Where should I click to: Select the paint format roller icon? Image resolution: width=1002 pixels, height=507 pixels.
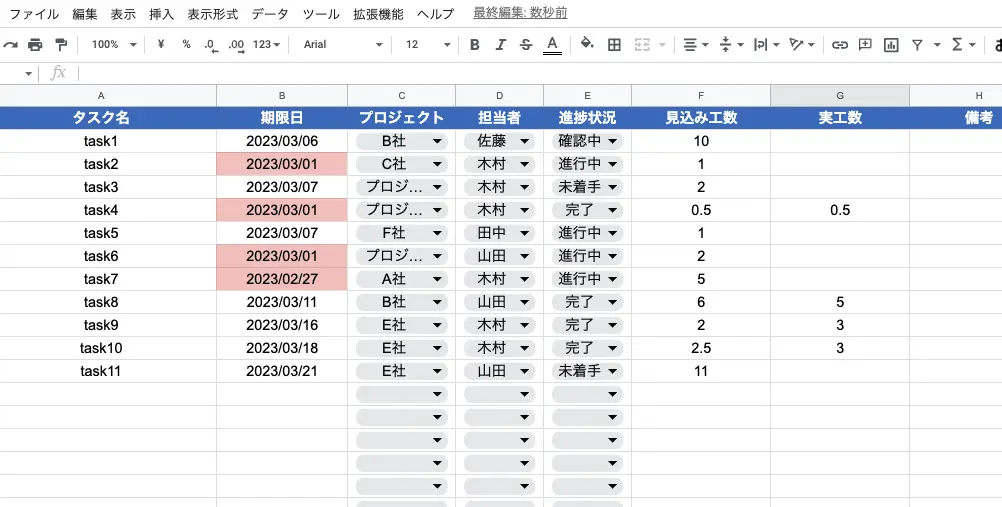61,45
